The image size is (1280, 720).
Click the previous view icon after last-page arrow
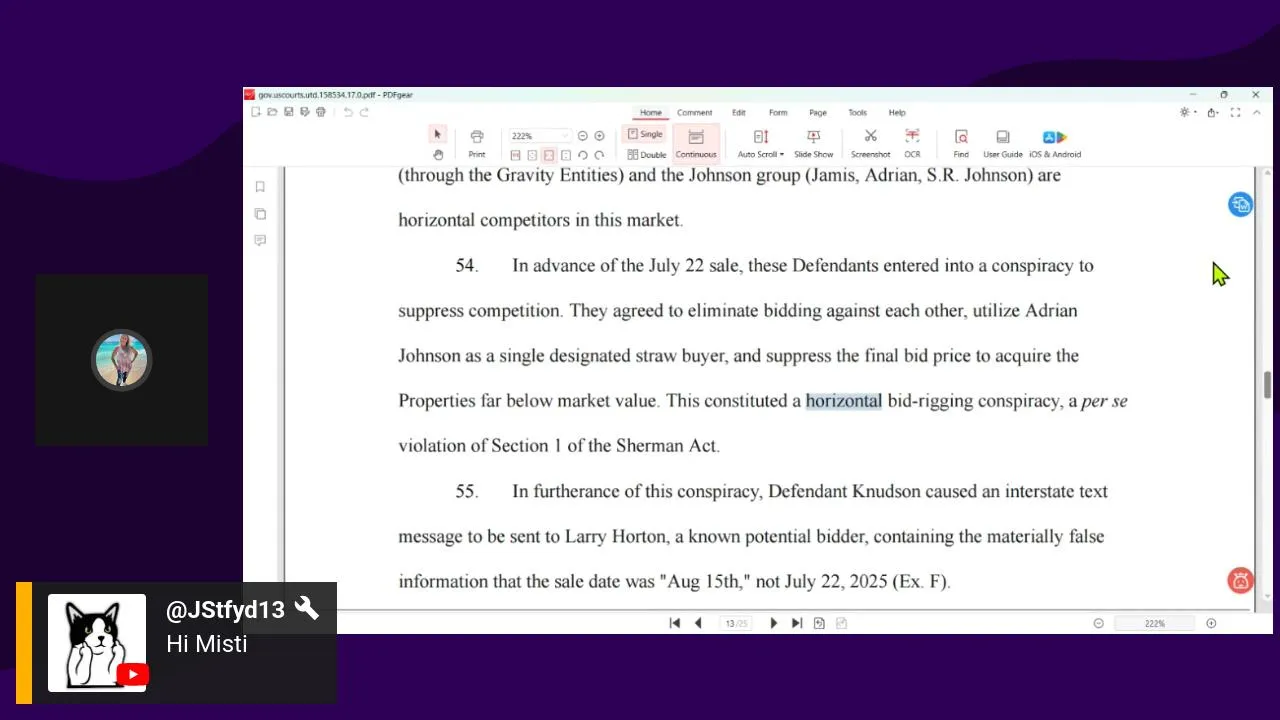819,623
